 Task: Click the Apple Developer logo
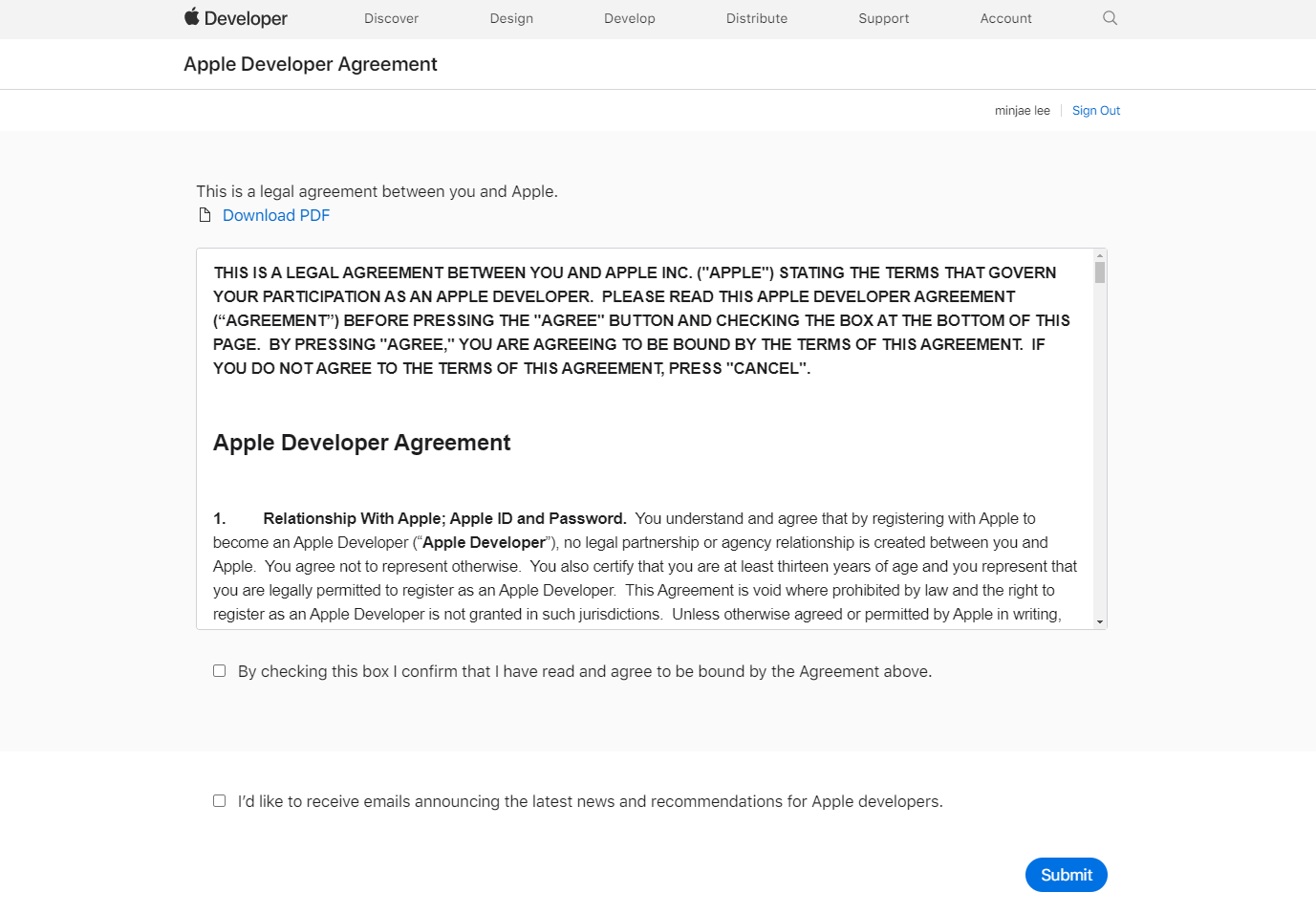235,18
